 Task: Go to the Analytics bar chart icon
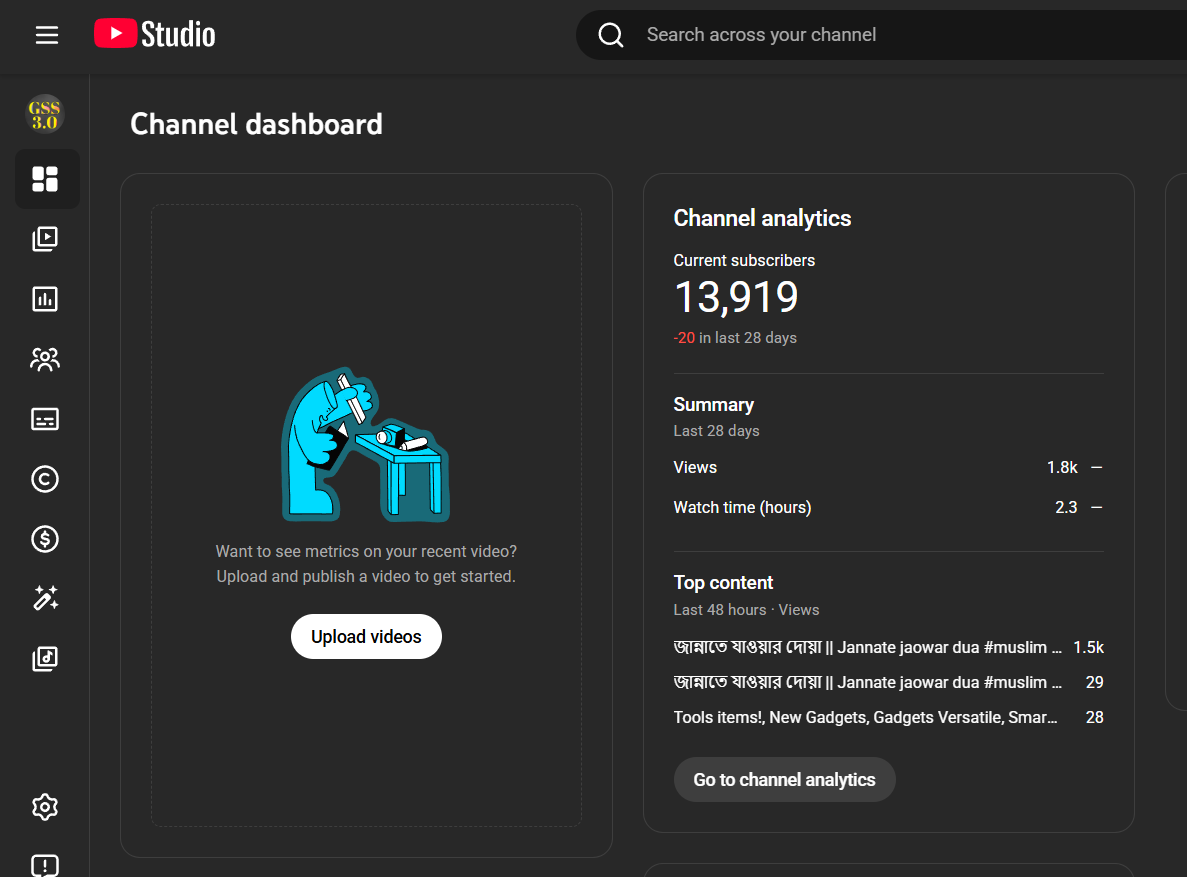[x=46, y=299]
